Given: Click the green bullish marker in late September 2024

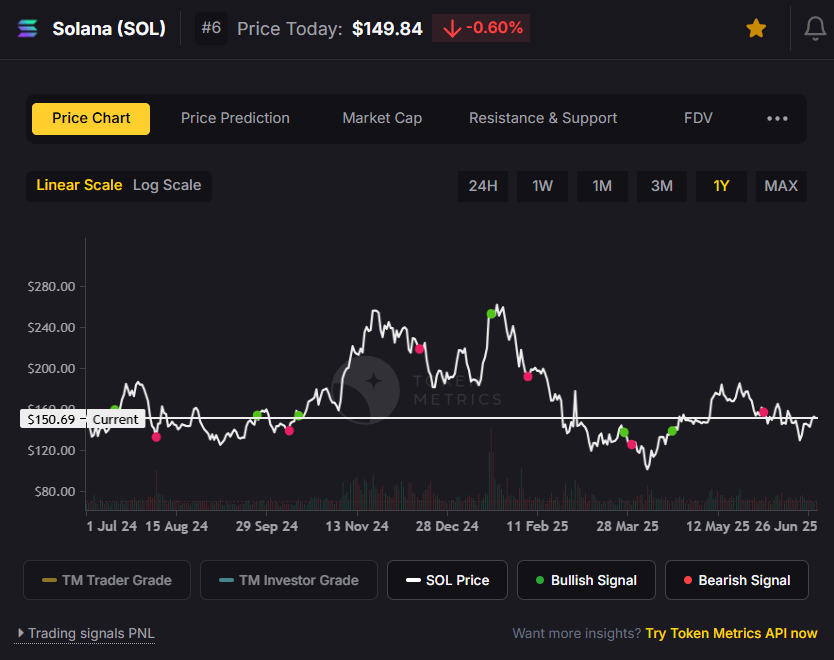Looking at the screenshot, I should 257,415.
